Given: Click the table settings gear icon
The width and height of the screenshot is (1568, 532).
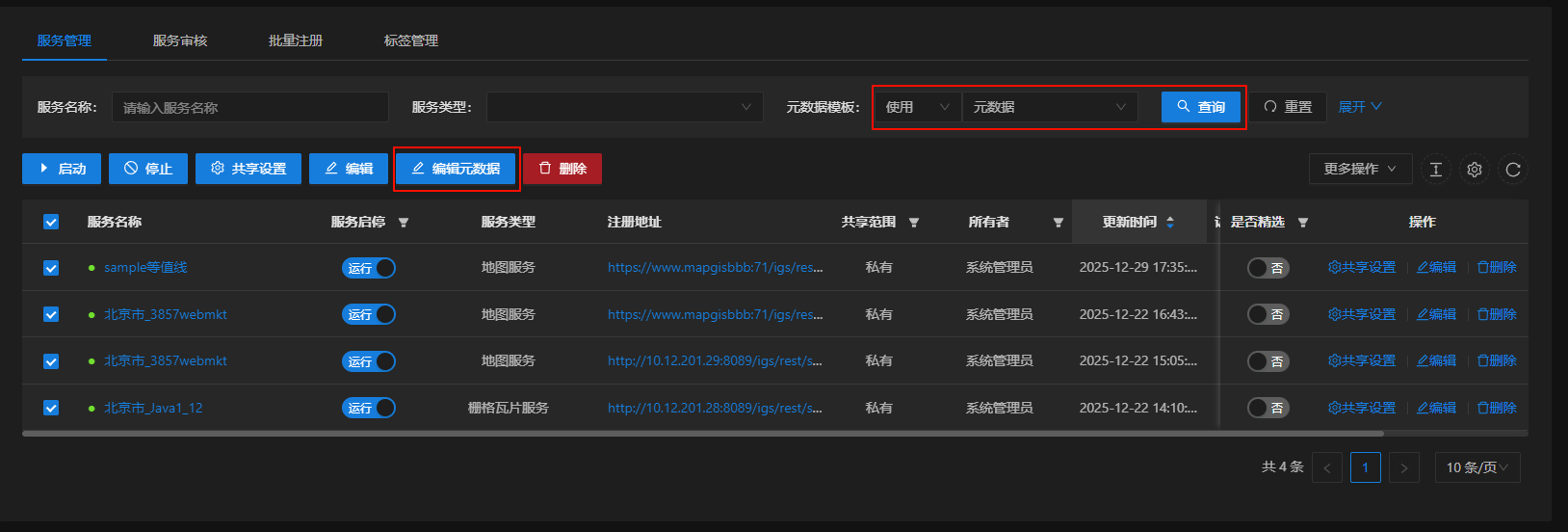Looking at the screenshot, I should click(1474, 170).
